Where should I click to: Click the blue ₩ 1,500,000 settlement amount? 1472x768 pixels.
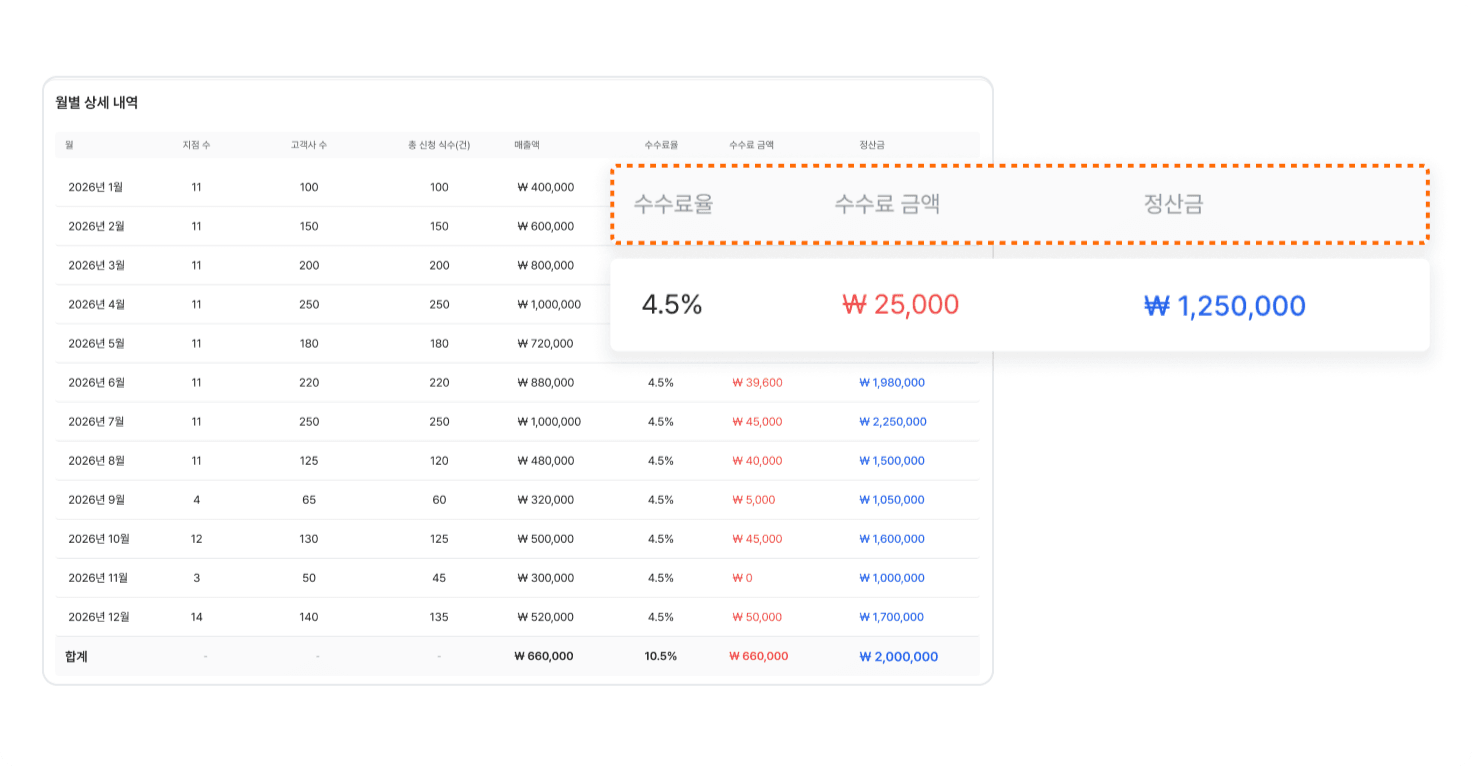(892, 460)
